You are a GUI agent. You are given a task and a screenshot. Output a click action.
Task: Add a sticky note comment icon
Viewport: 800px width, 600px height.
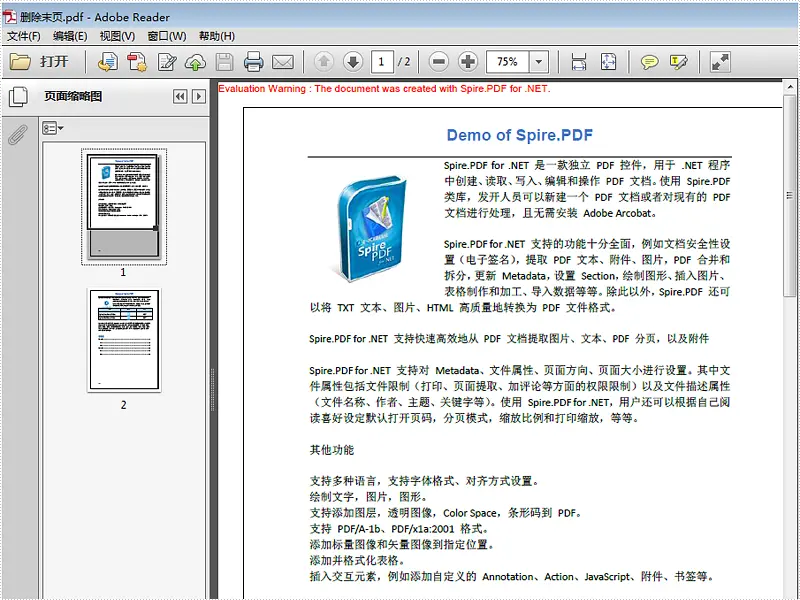click(x=650, y=62)
